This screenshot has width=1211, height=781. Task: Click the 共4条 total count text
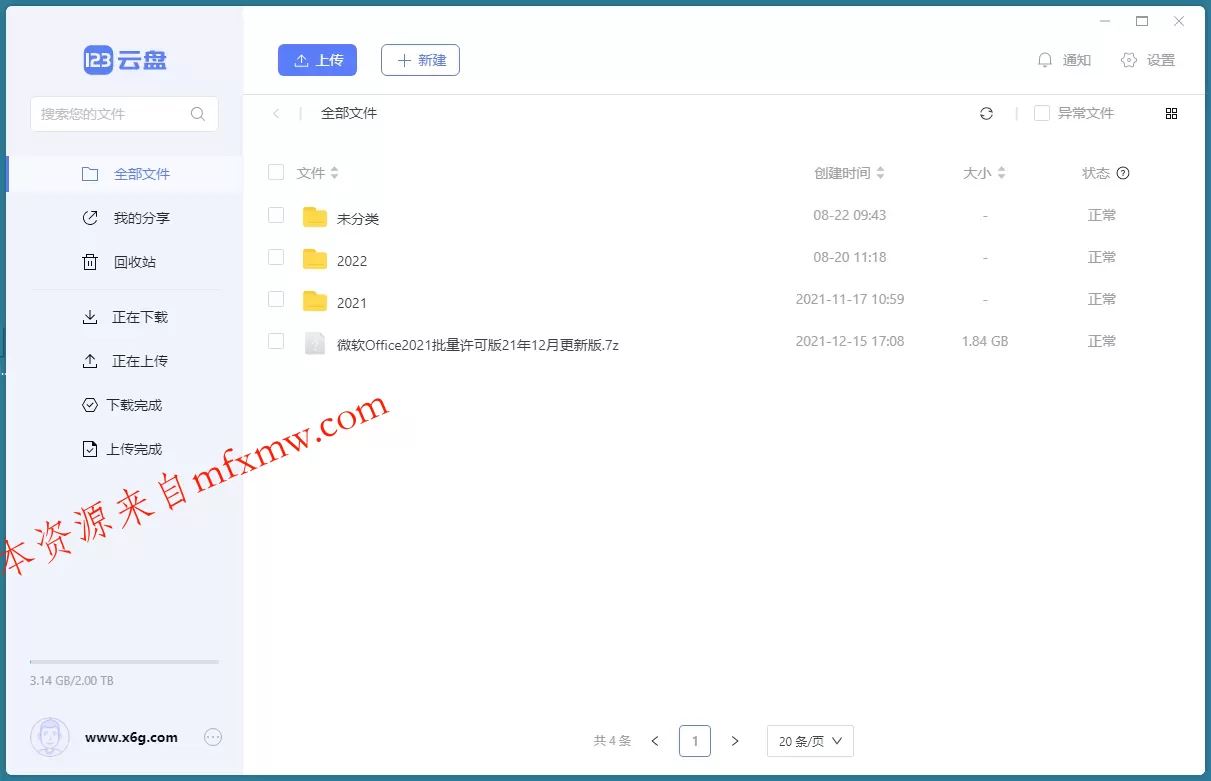[x=612, y=741]
